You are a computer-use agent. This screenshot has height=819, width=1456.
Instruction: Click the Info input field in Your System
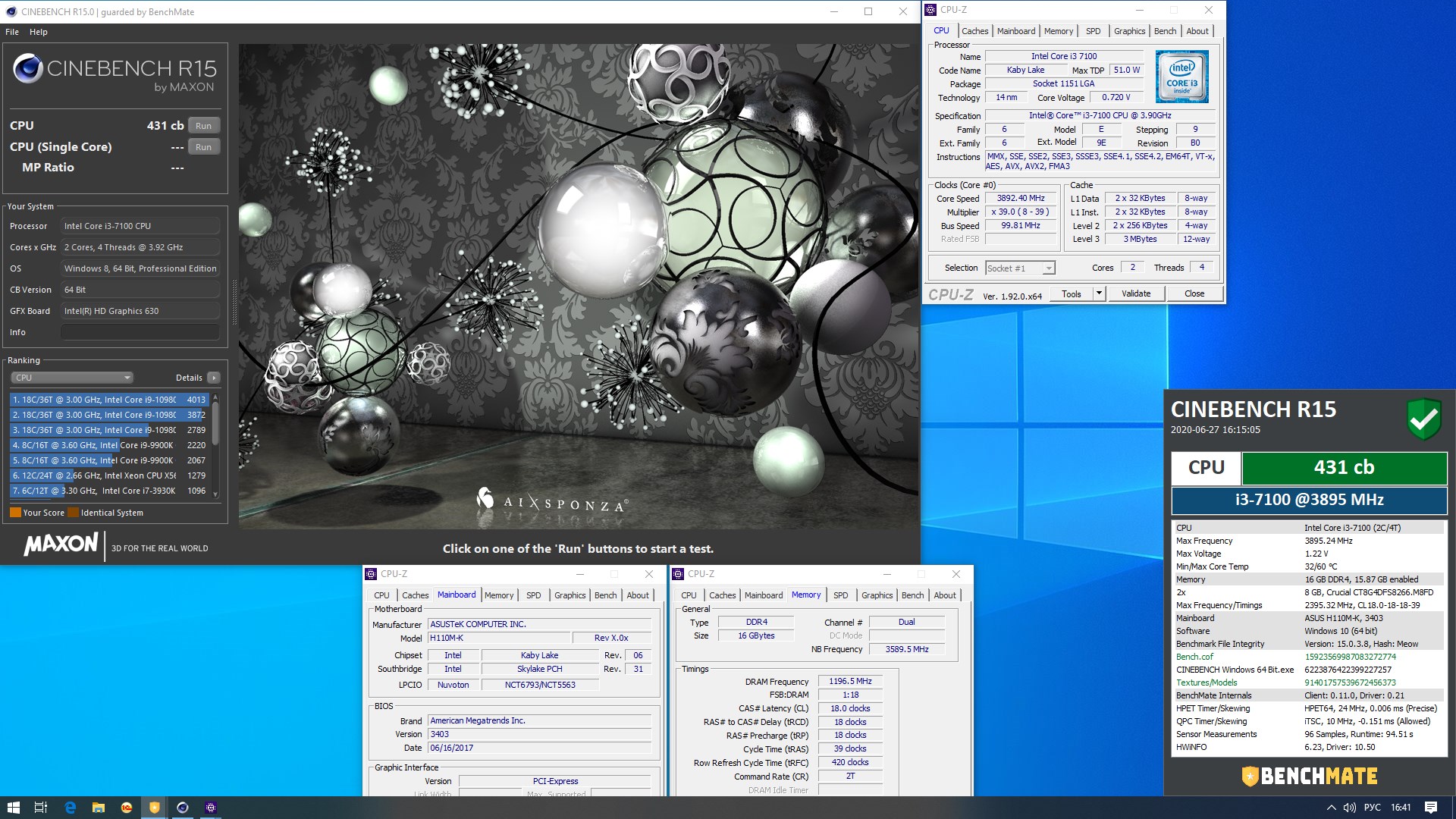(x=140, y=332)
